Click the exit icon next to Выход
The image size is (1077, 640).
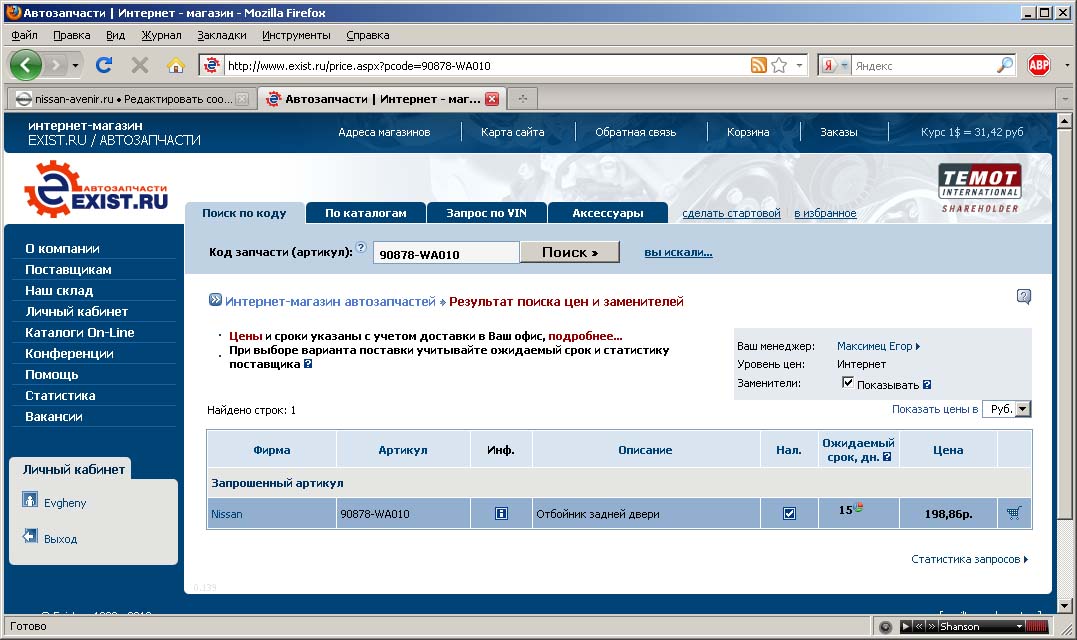[x=30, y=536]
